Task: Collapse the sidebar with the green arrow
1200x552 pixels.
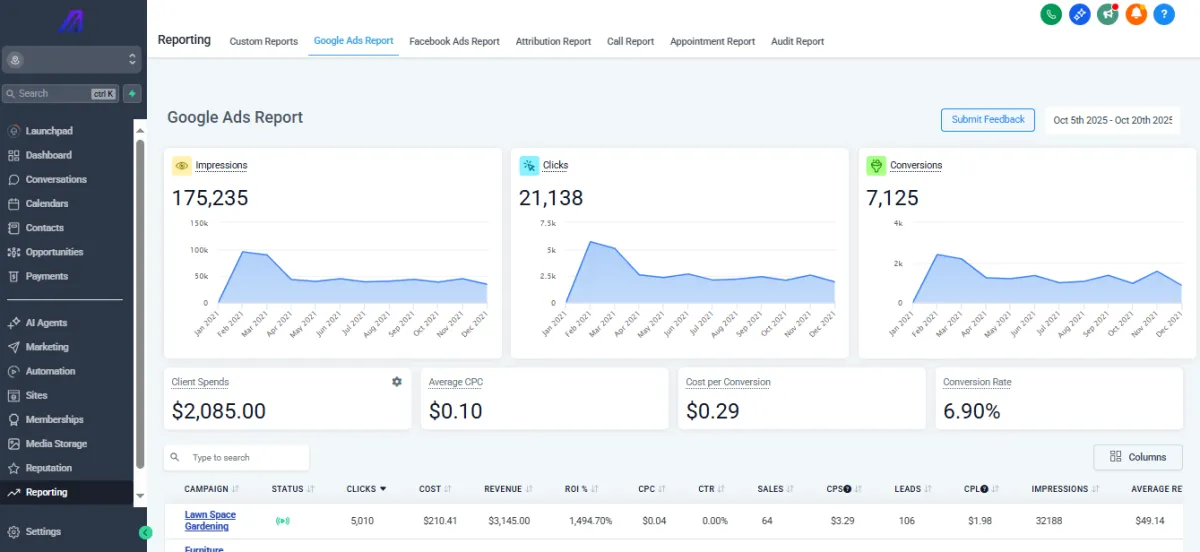Action: coord(145,533)
